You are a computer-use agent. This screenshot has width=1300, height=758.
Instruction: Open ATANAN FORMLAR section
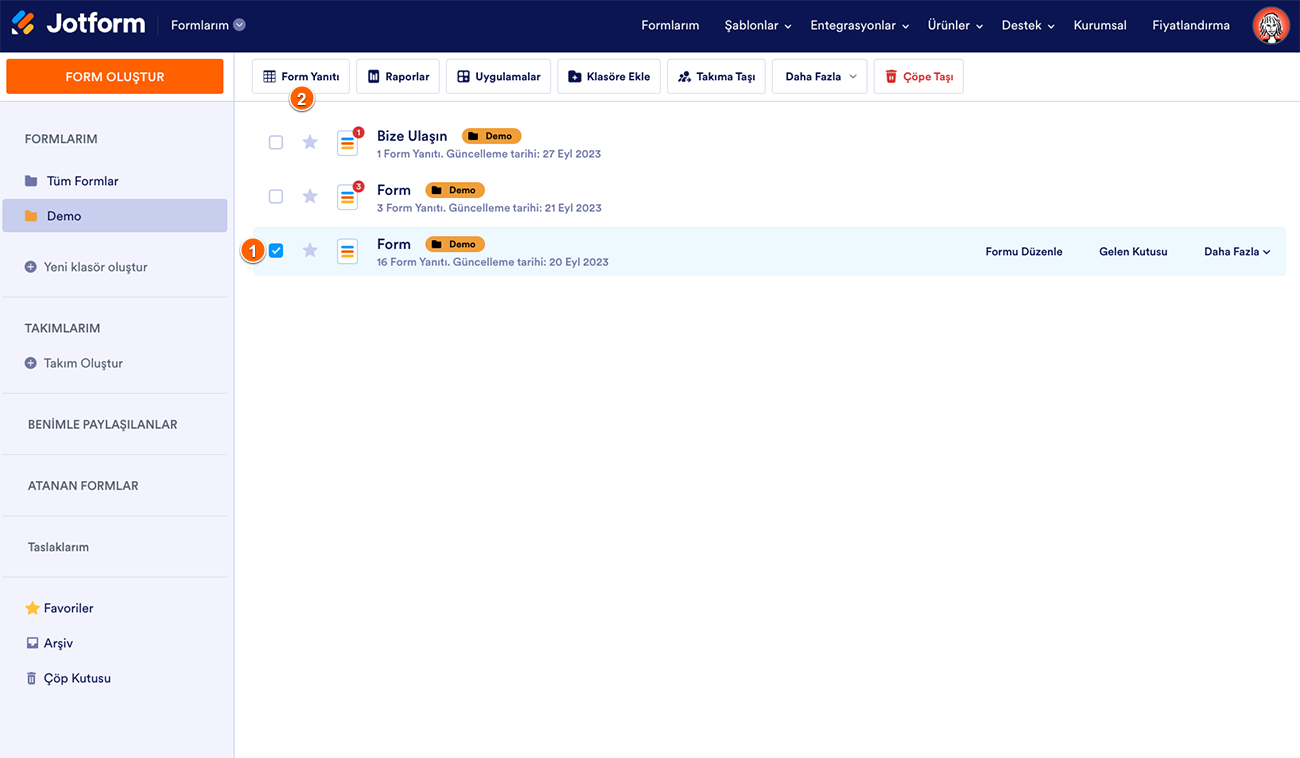(x=83, y=485)
